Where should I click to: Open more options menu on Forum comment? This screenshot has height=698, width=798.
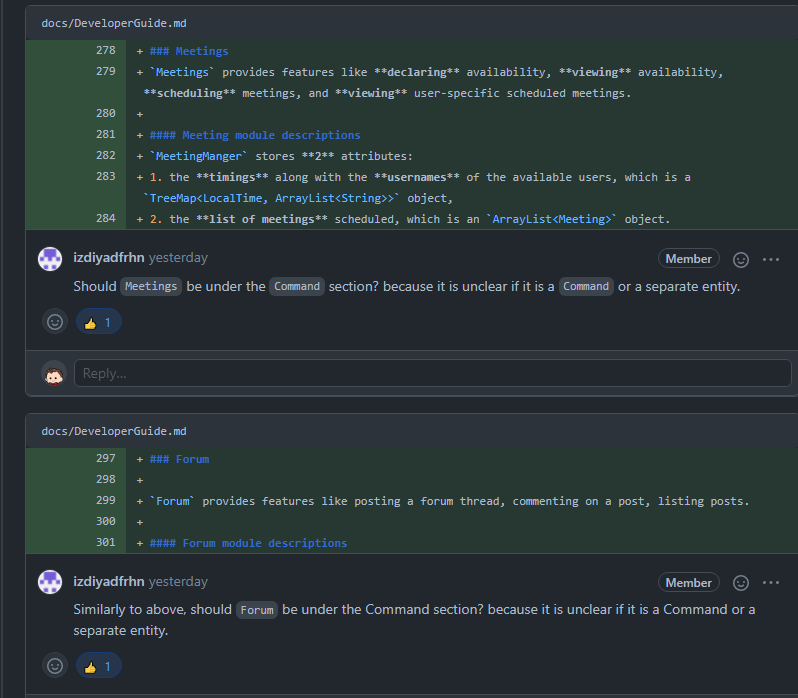coord(771,583)
